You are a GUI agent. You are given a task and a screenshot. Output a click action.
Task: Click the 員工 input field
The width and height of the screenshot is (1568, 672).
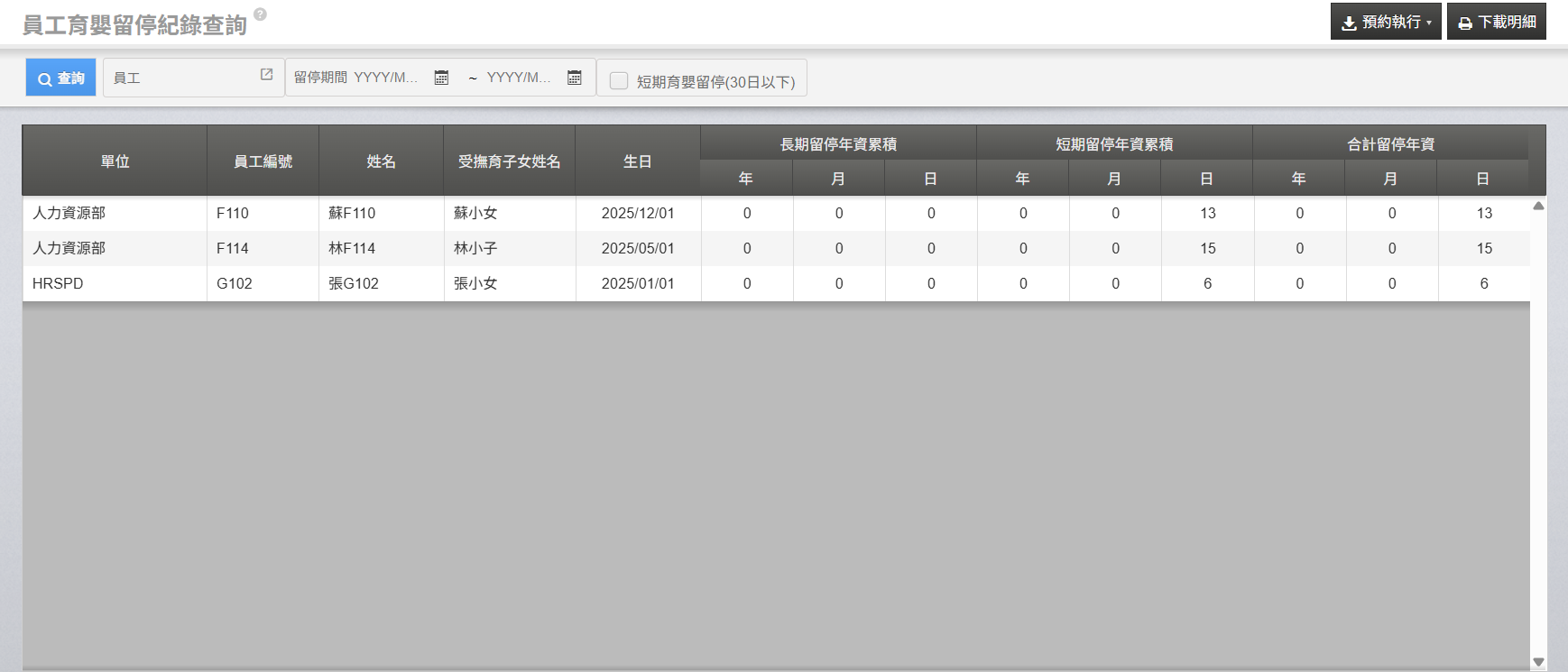(x=180, y=78)
